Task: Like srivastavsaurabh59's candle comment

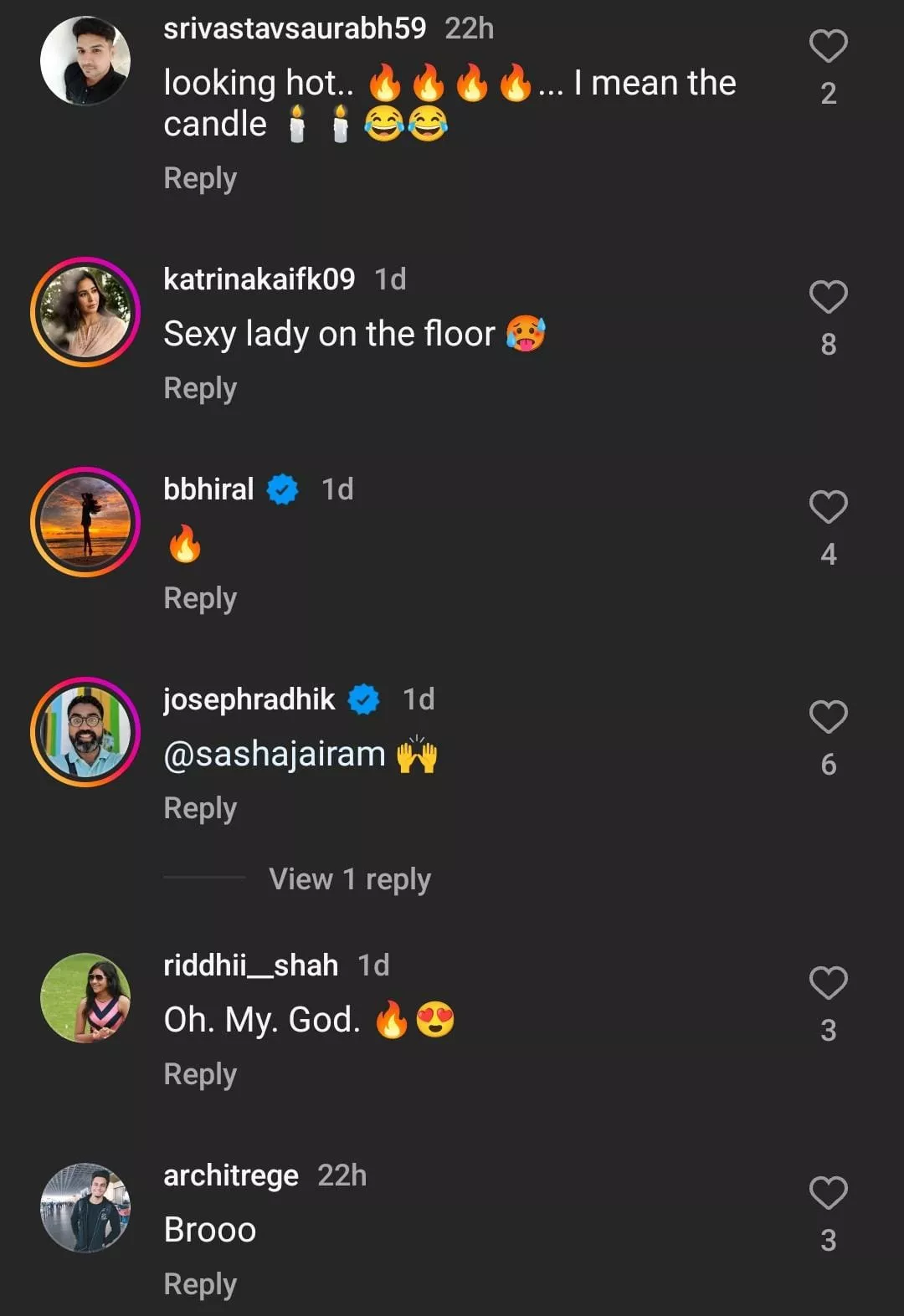Action: (x=828, y=46)
